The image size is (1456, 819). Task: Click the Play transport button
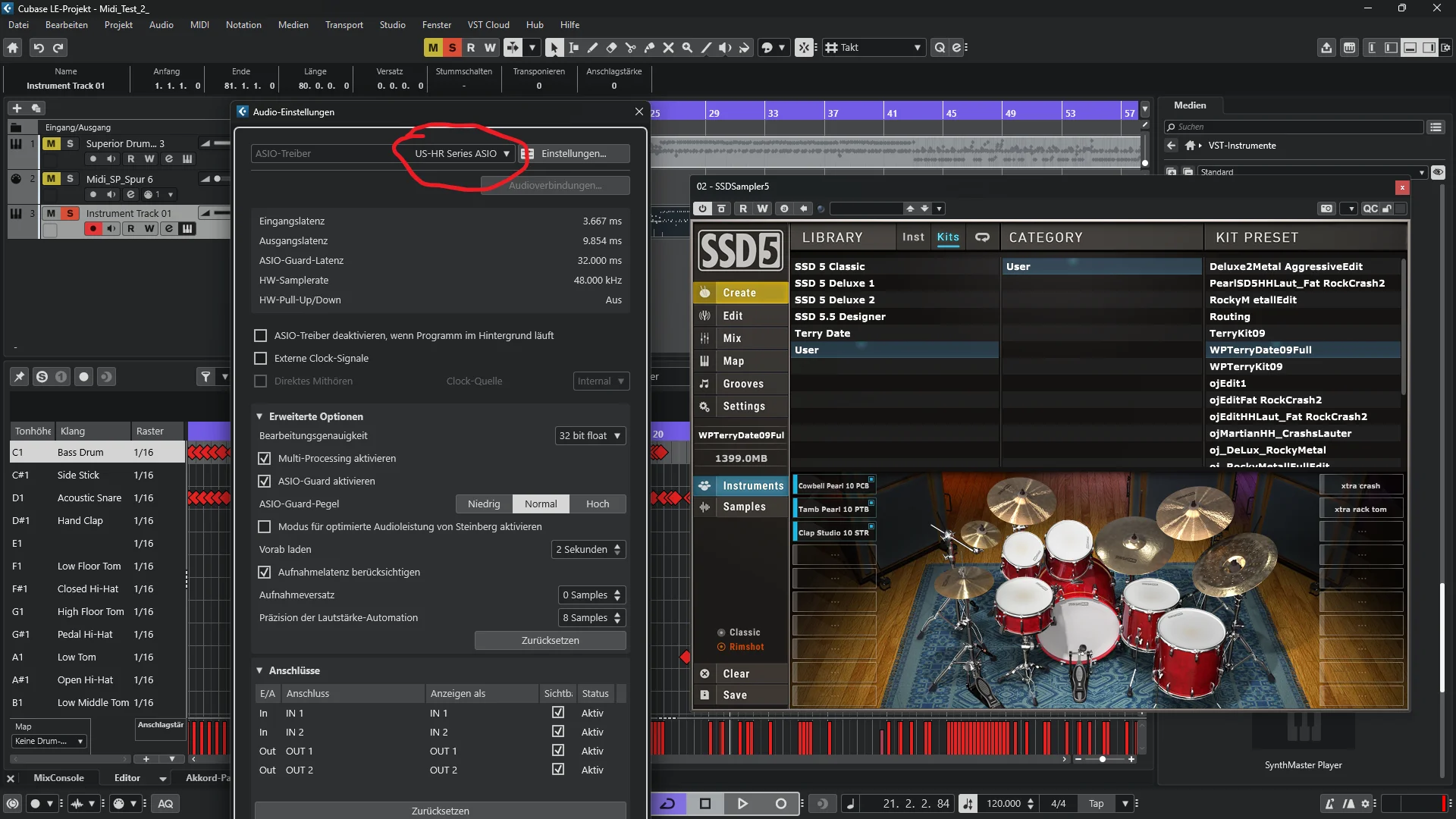tap(742, 804)
